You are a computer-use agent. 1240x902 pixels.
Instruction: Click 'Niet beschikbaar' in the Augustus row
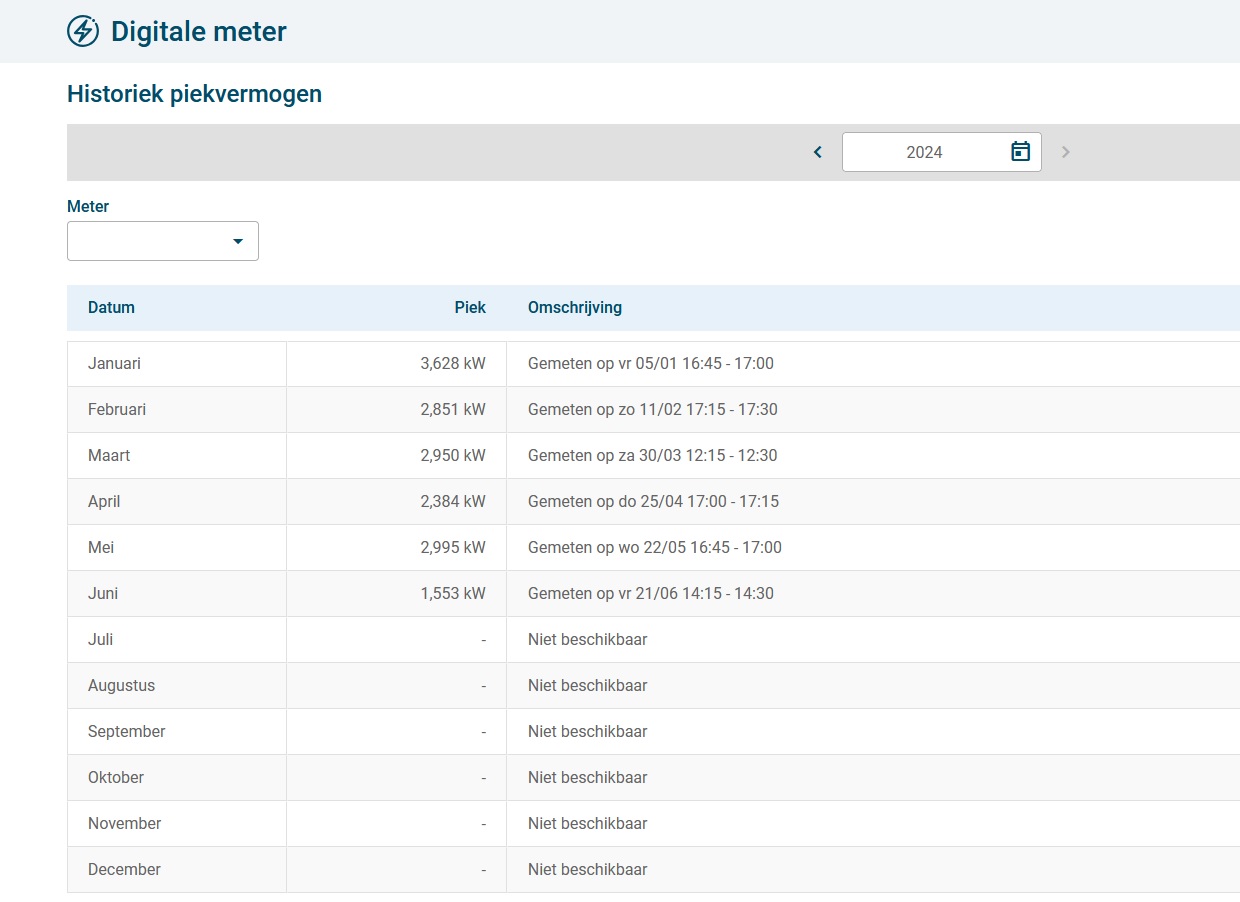588,686
